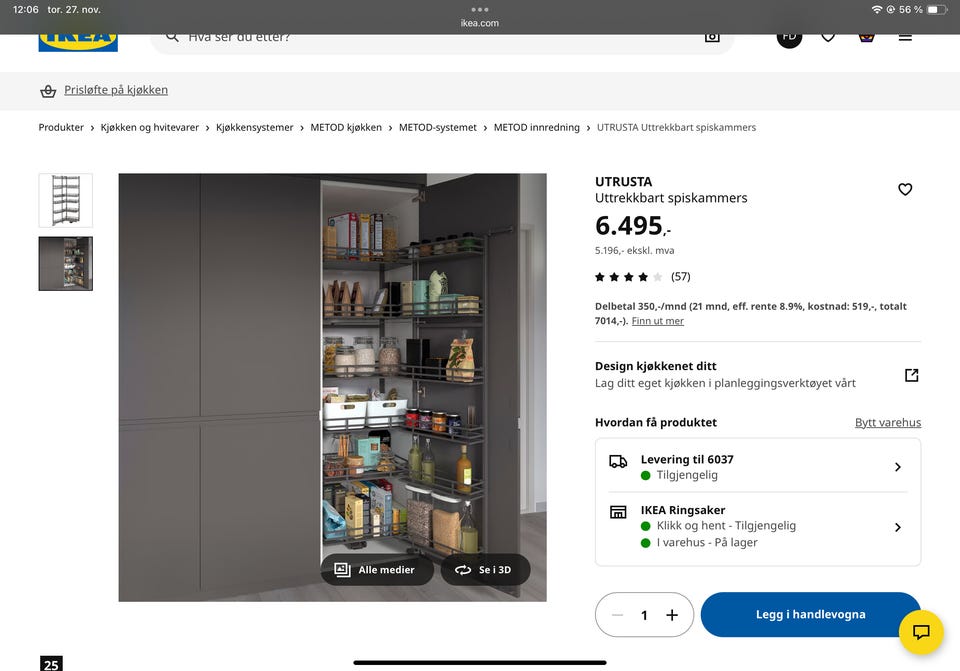Open Alle medier gallery button
This screenshot has width=960, height=671.
377,569
